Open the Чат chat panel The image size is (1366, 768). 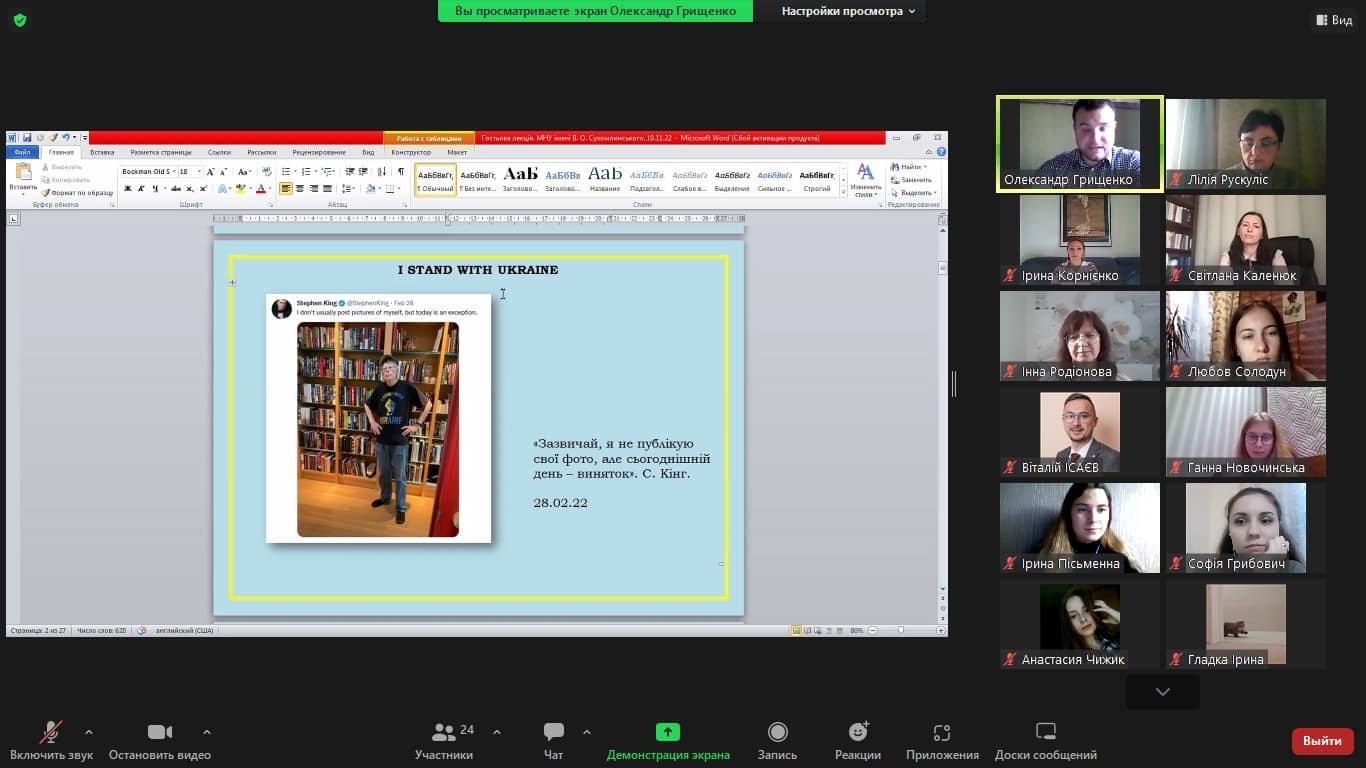click(x=553, y=741)
